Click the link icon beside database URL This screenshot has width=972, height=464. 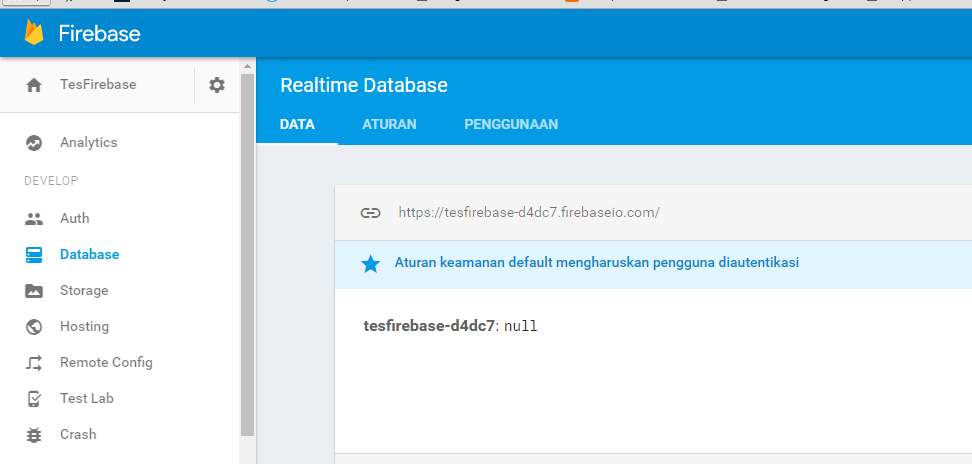point(370,212)
